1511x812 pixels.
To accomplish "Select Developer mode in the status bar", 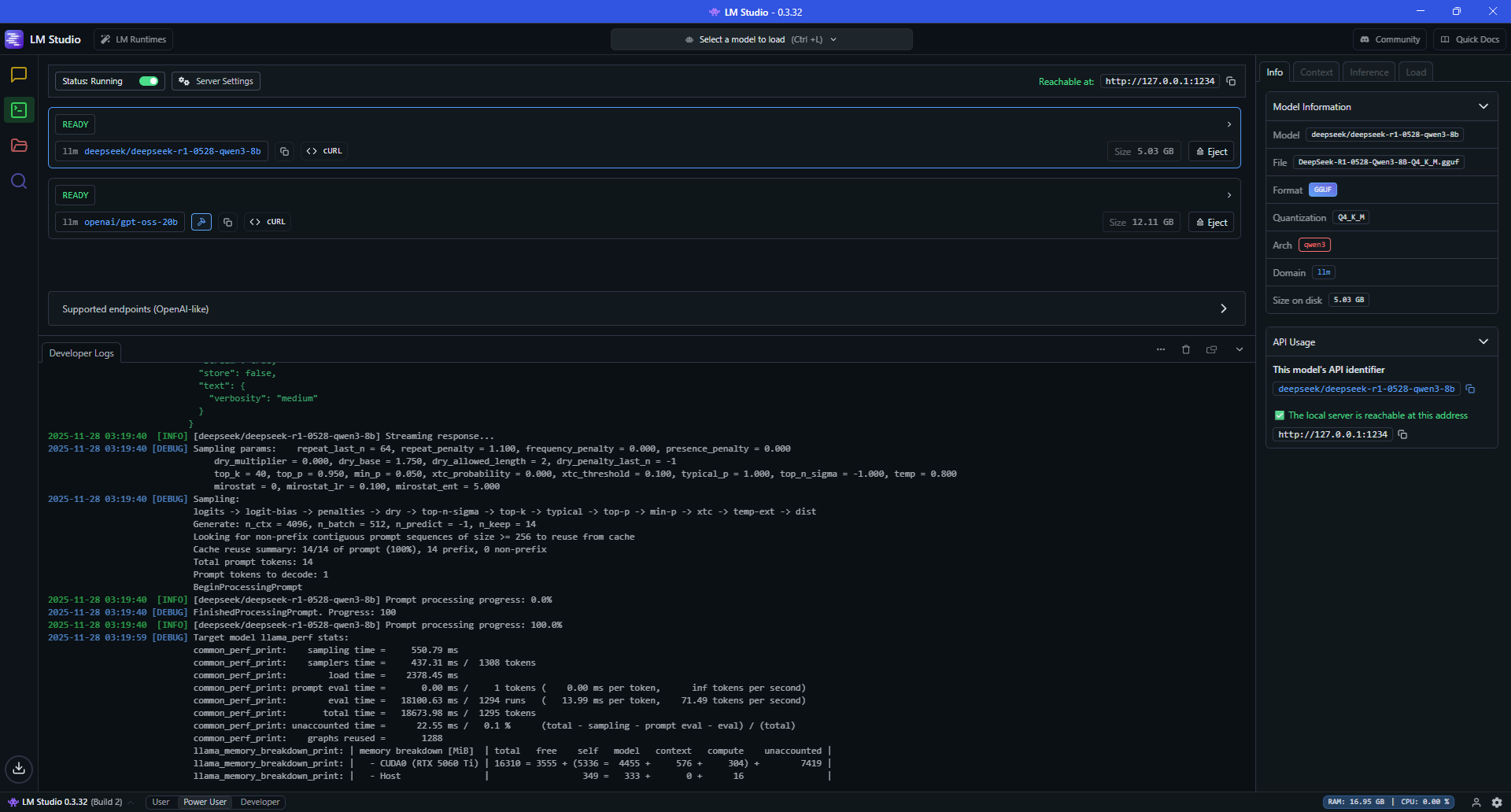I will (x=260, y=803).
